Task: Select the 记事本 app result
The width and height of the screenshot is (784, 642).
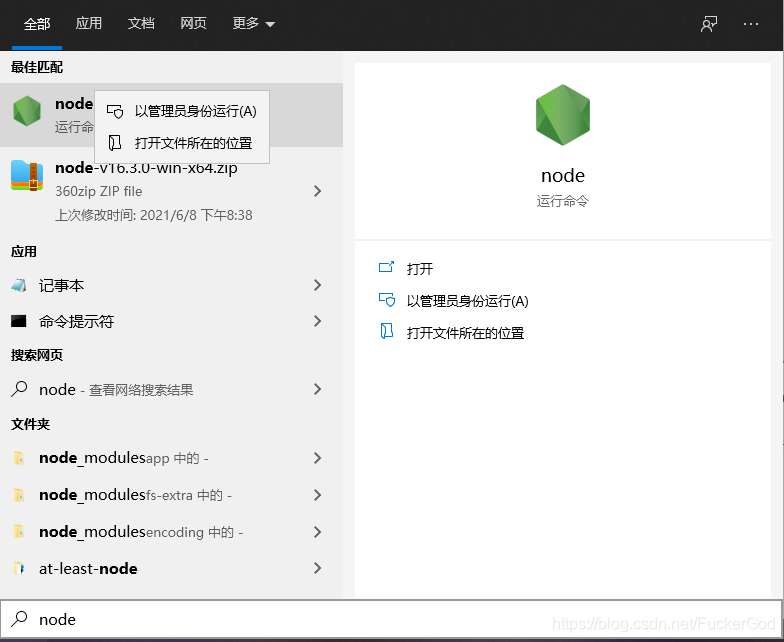Action: point(171,286)
